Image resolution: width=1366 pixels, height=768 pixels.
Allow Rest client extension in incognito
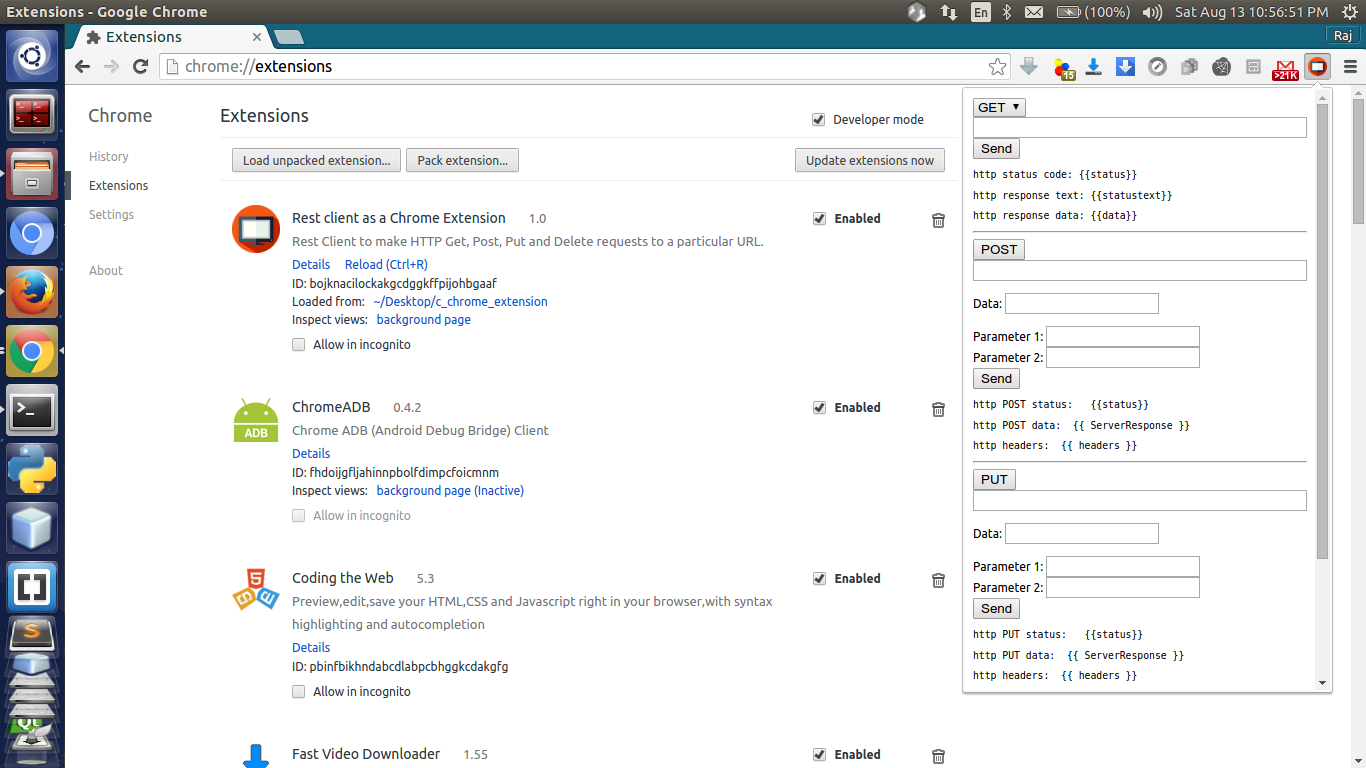(299, 345)
